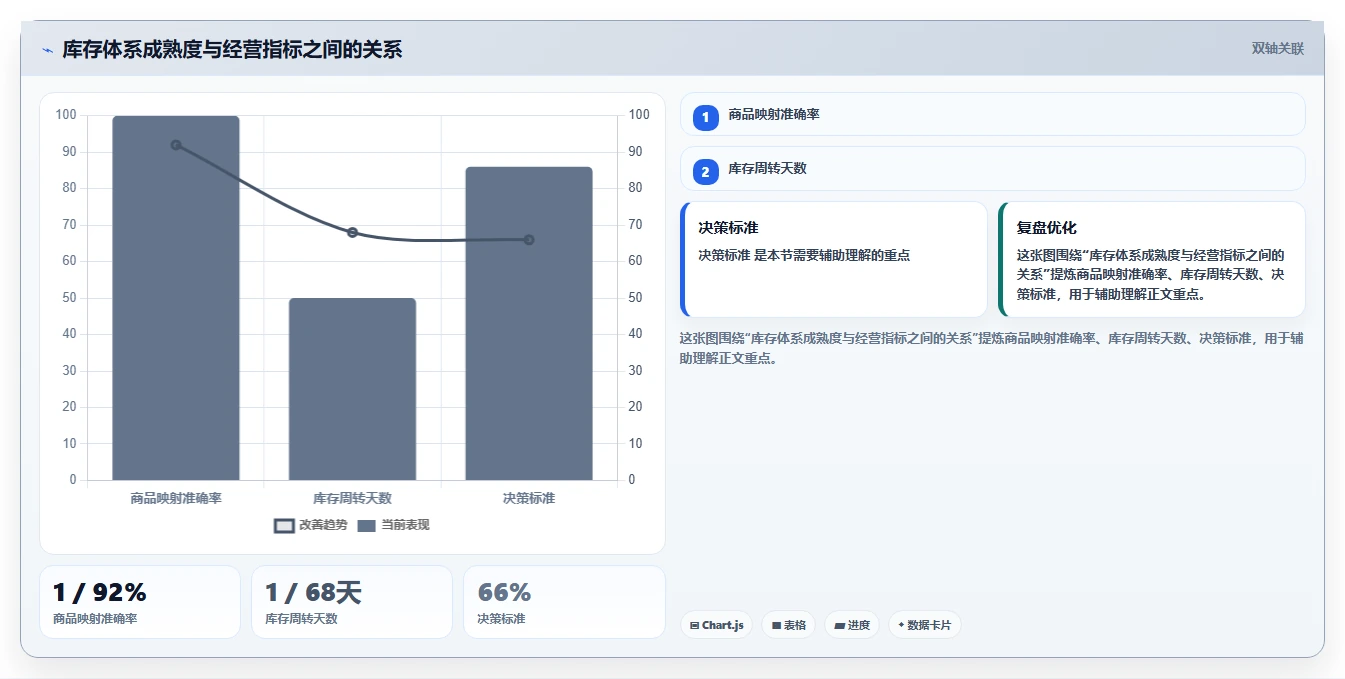Click the 商品映射准确率 x-axis label
1345x679 pixels.
[x=176, y=498]
